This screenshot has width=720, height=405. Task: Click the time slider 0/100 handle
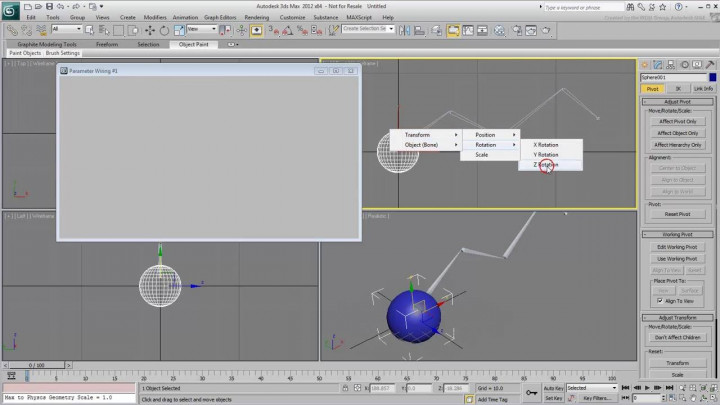pyautogui.click(x=37, y=366)
